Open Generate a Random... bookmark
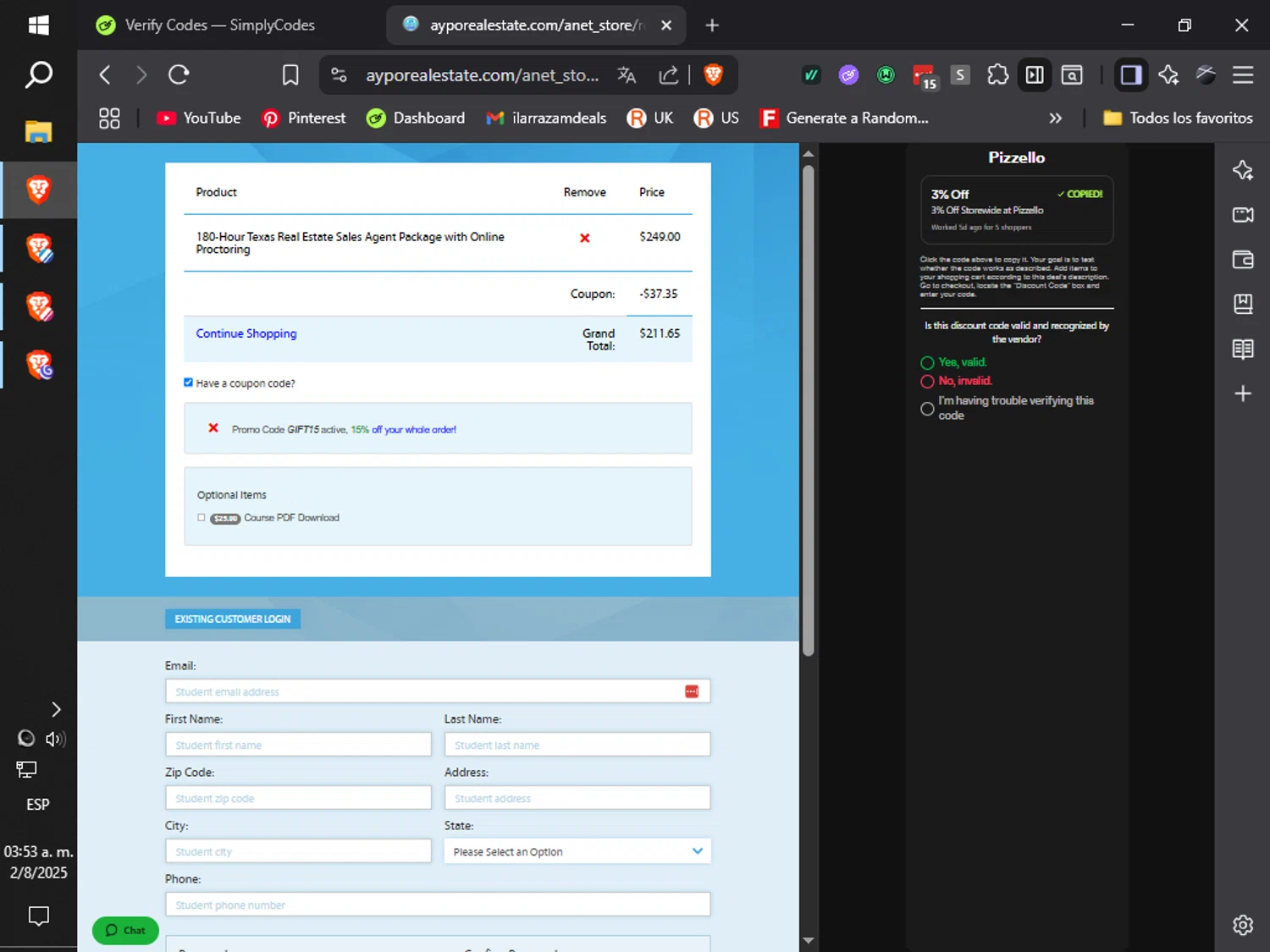The image size is (1270, 952). (x=844, y=118)
